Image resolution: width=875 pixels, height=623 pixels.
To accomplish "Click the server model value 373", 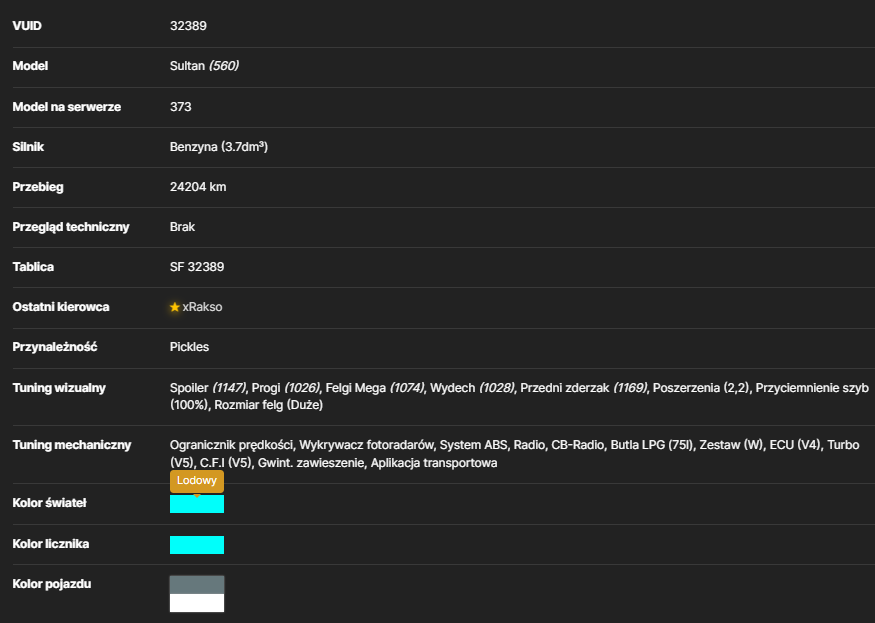I will [180, 107].
